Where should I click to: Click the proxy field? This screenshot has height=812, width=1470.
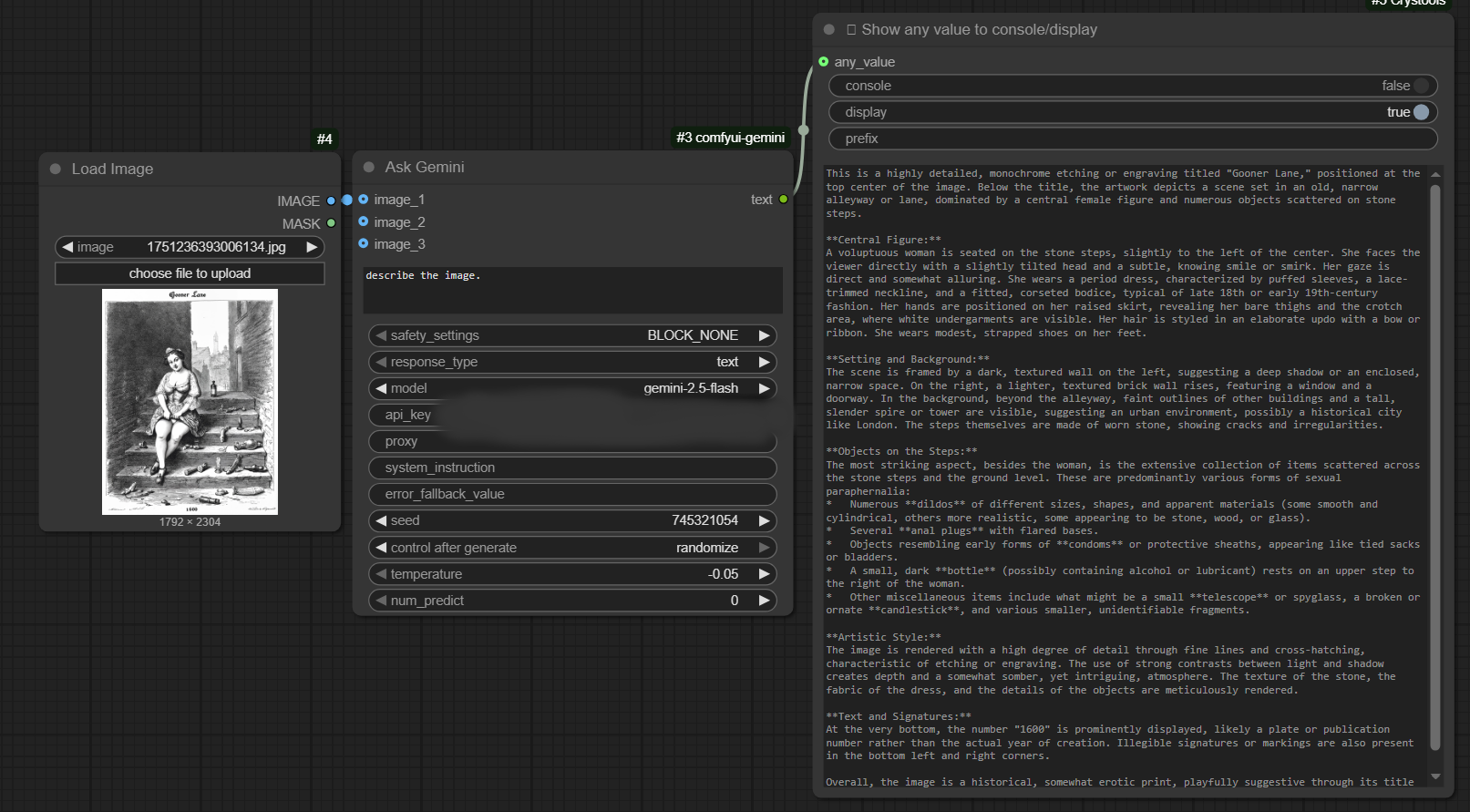pyautogui.click(x=572, y=441)
